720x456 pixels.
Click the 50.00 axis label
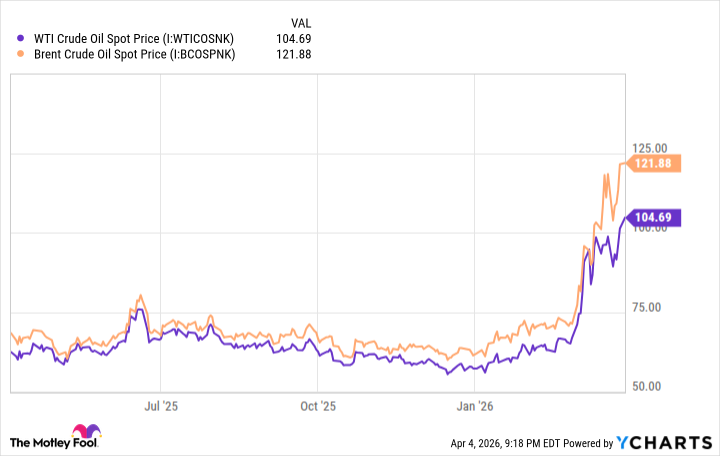(647, 387)
